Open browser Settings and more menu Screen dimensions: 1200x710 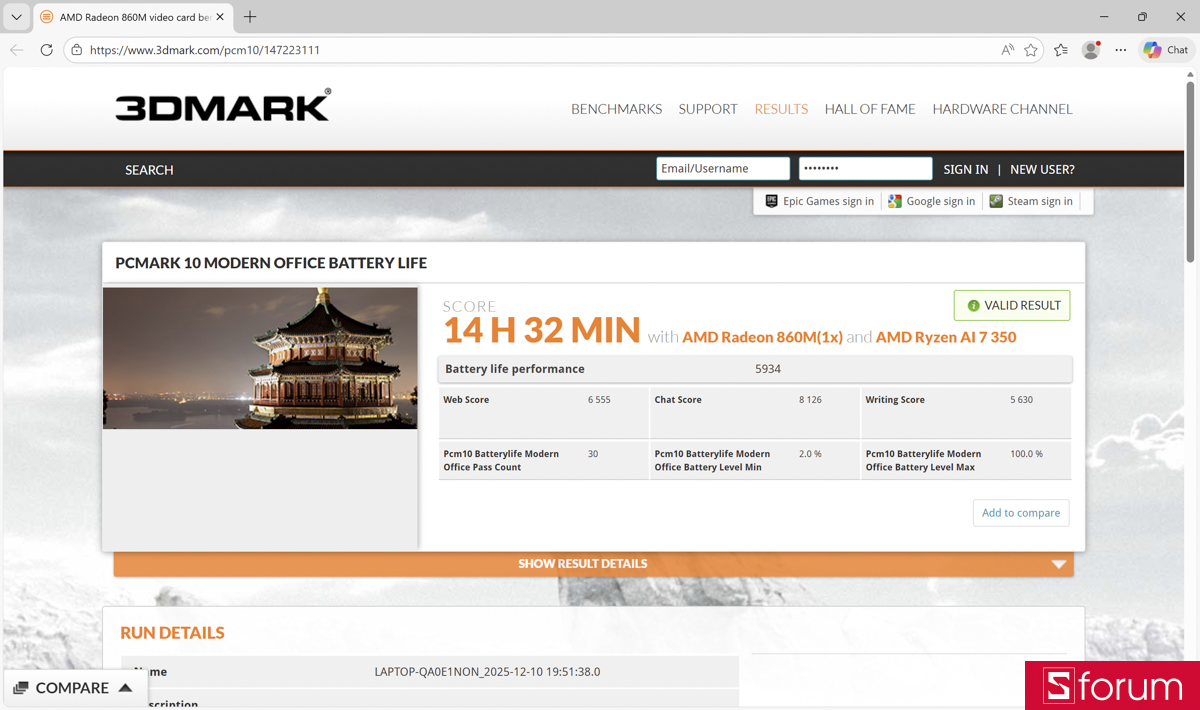click(1120, 49)
